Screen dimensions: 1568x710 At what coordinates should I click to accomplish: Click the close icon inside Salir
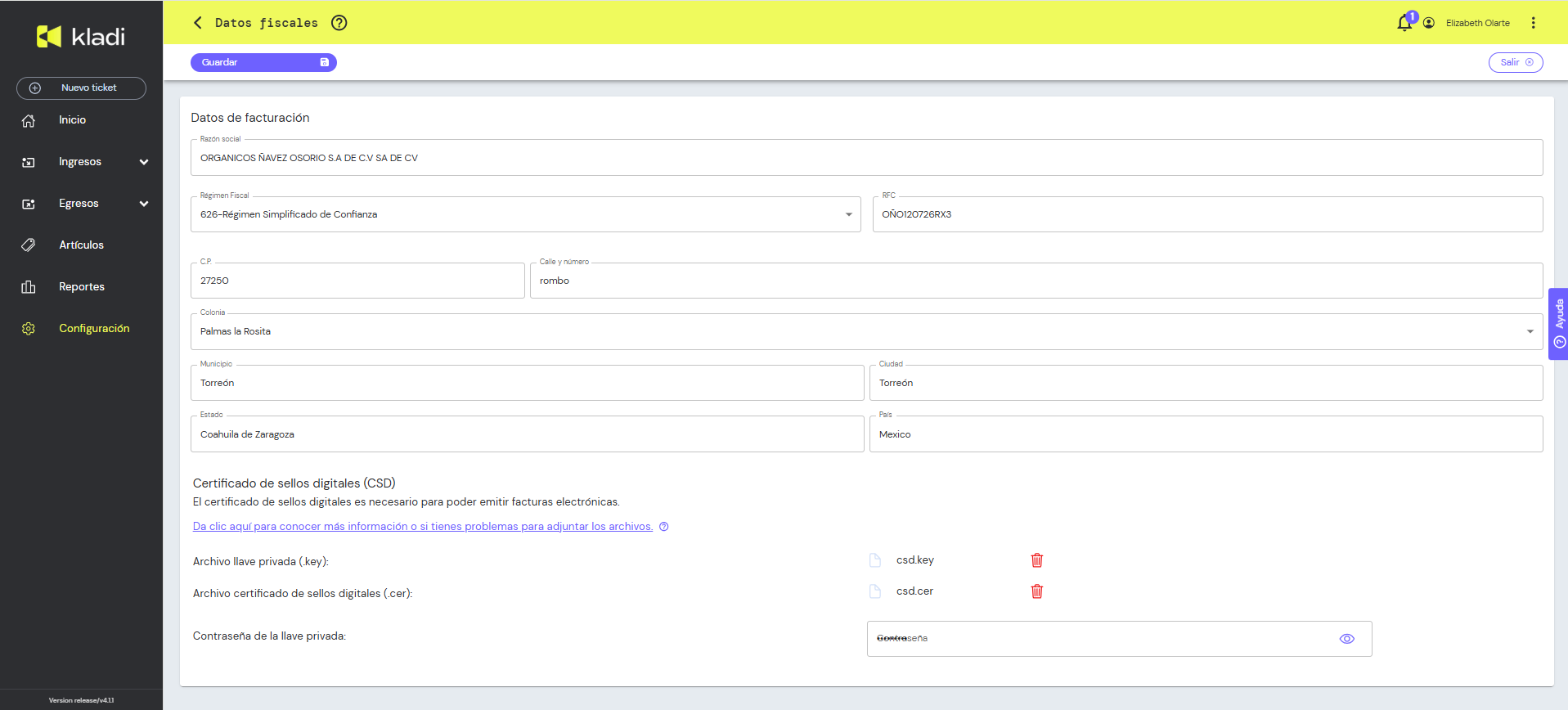coord(1530,62)
